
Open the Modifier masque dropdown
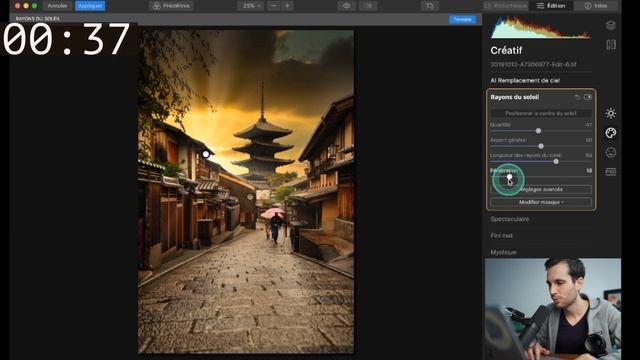pos(541,202)
